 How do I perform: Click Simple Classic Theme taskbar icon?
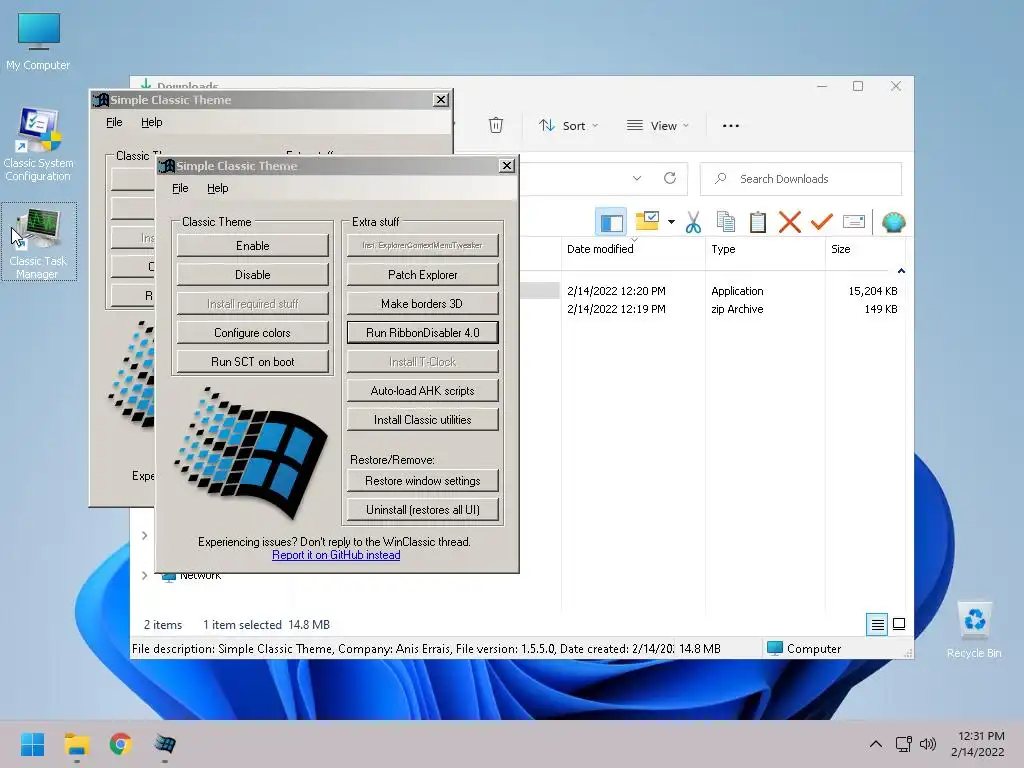(x=165, y=744)
